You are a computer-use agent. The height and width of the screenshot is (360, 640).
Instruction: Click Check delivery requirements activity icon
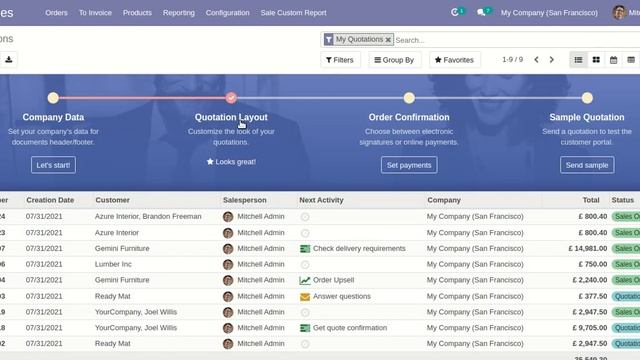click(305, 249)
